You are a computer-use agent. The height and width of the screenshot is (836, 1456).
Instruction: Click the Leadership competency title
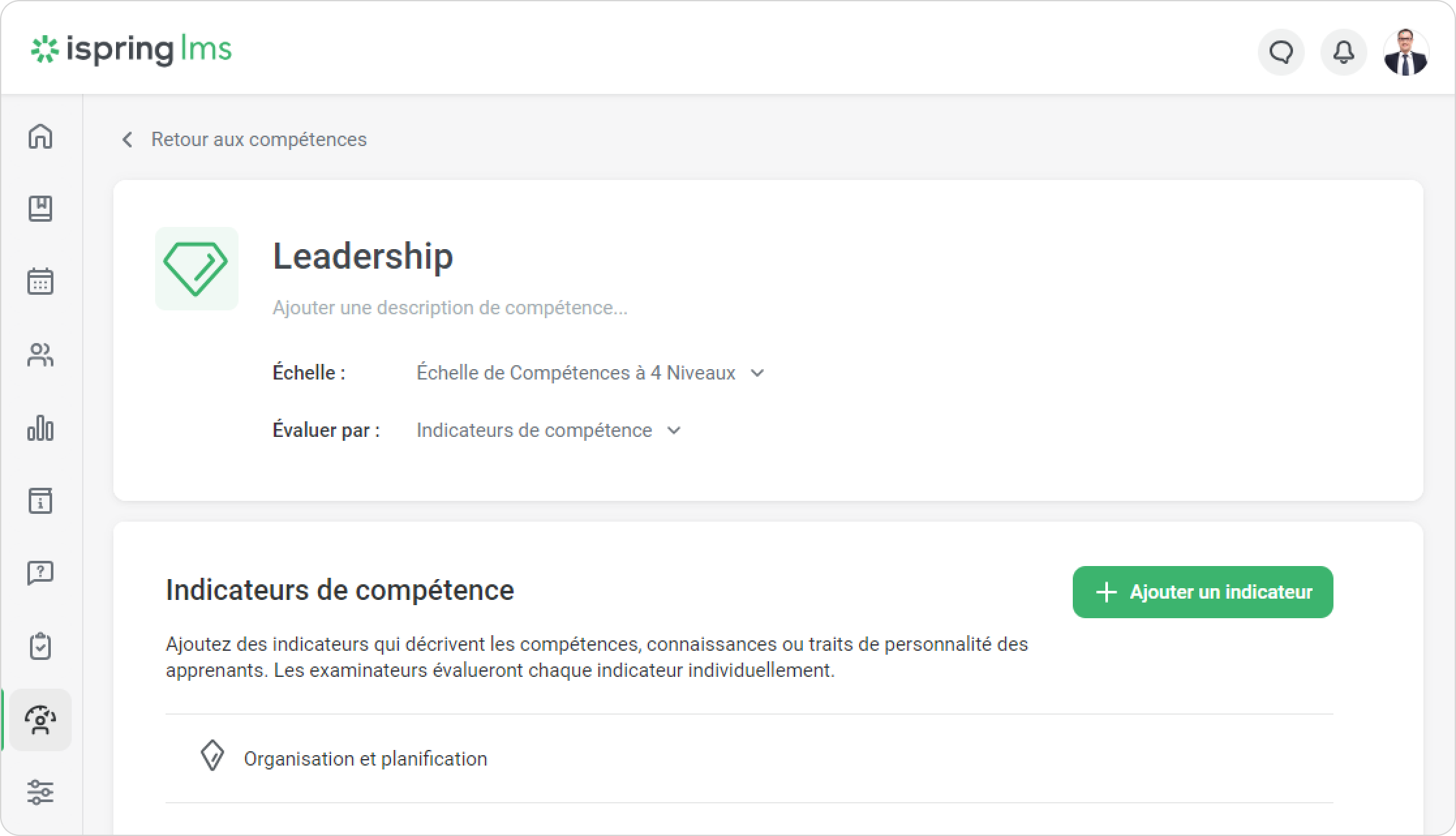click(362, 256)
